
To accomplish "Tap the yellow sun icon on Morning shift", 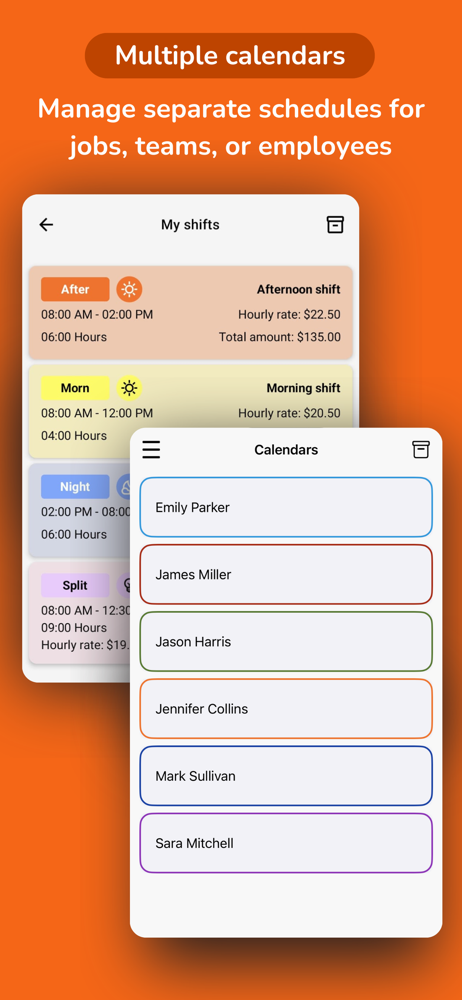I will (x=130, y=388).
